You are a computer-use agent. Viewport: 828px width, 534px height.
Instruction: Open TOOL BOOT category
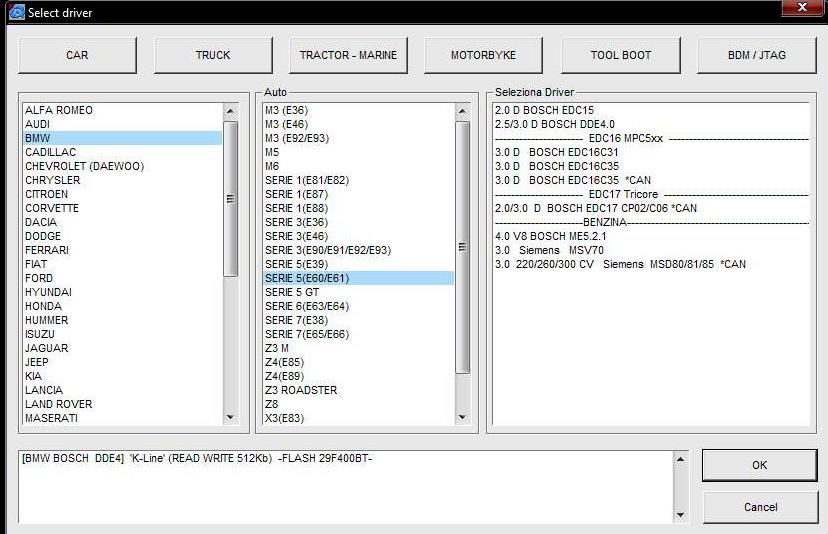pos(620,55)
